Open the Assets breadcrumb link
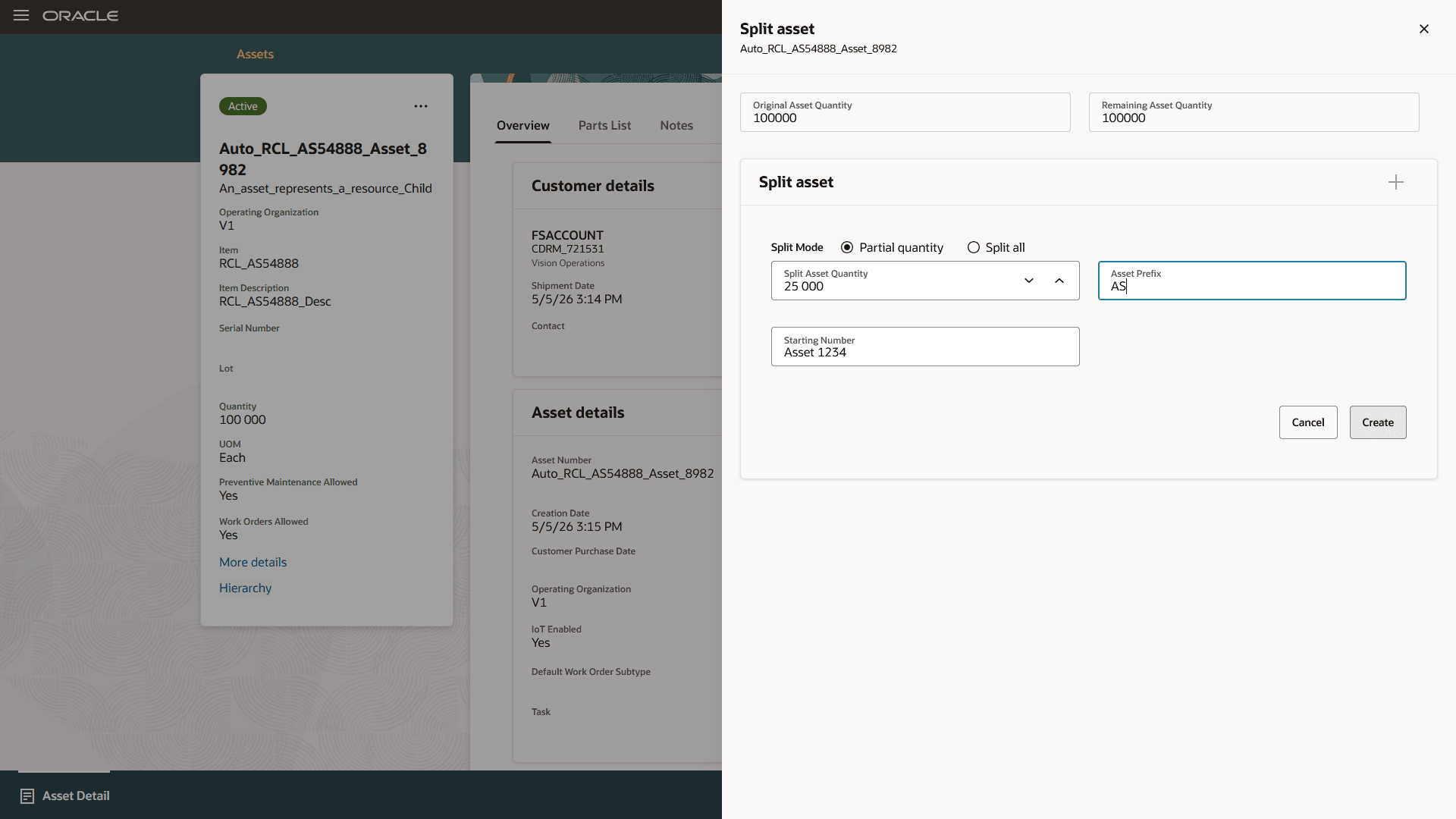Image resolution: width=1456 pixels, height=819 pixels. click(x=255, y=55)
